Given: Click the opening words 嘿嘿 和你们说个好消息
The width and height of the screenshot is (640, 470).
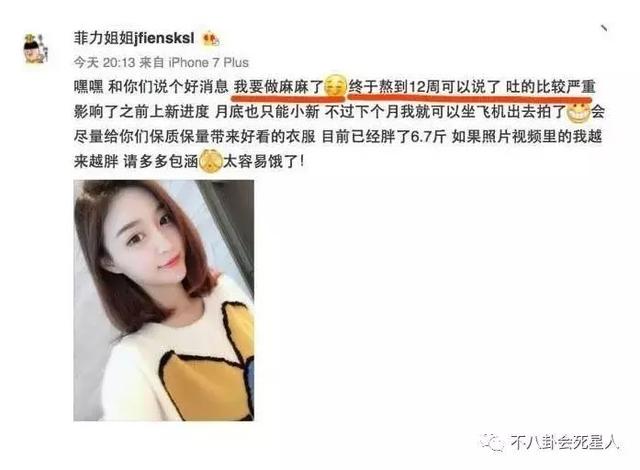Looking at the screenshot, I should (151, 87).
